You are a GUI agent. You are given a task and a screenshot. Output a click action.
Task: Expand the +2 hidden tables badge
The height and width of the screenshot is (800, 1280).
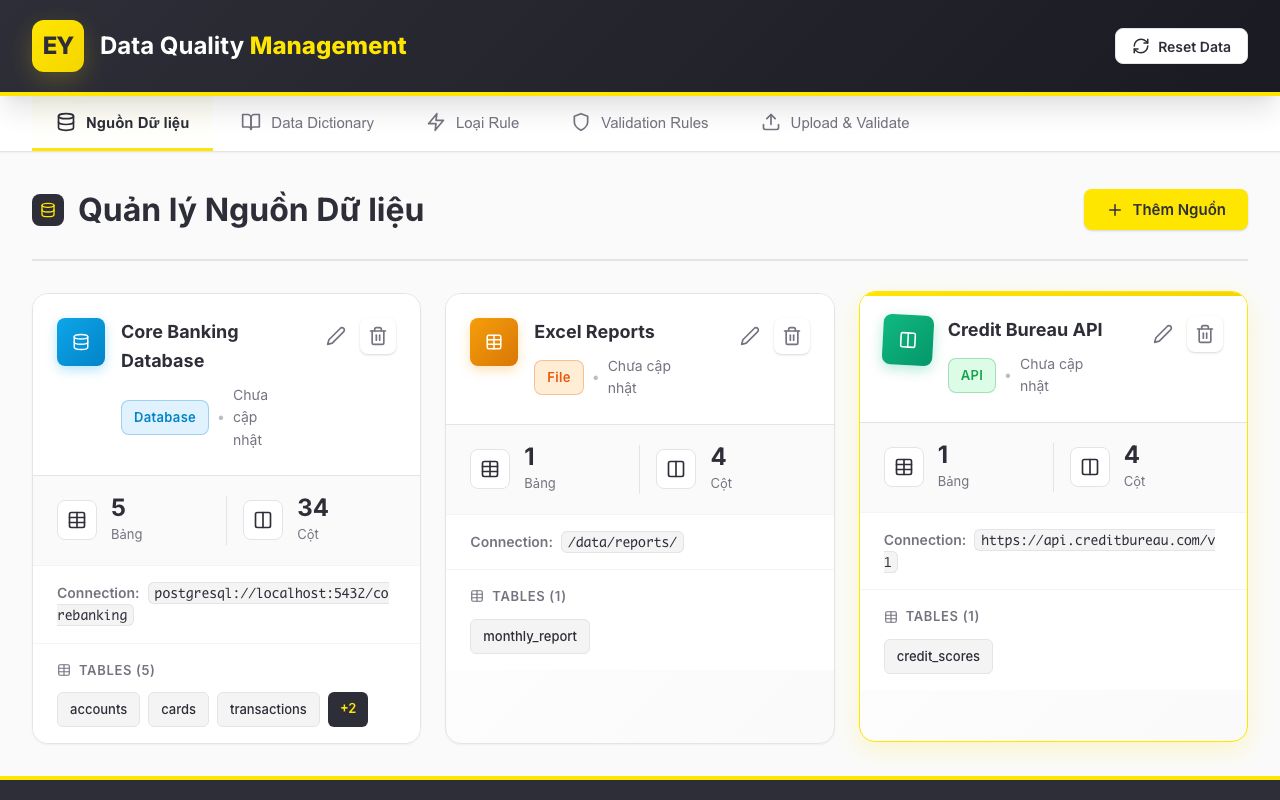pyautogui.click(x=348, y=709)
